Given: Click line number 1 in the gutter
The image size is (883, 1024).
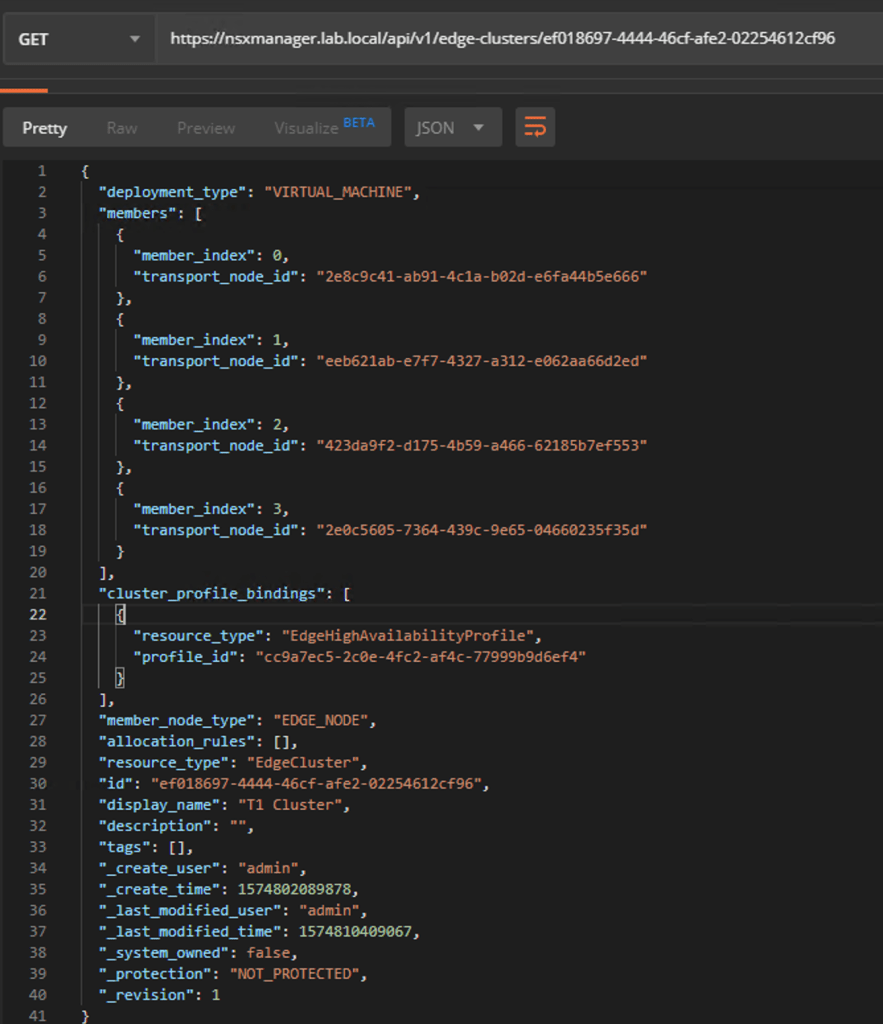Looking at the screenshot, I should (x=41, y=171).
